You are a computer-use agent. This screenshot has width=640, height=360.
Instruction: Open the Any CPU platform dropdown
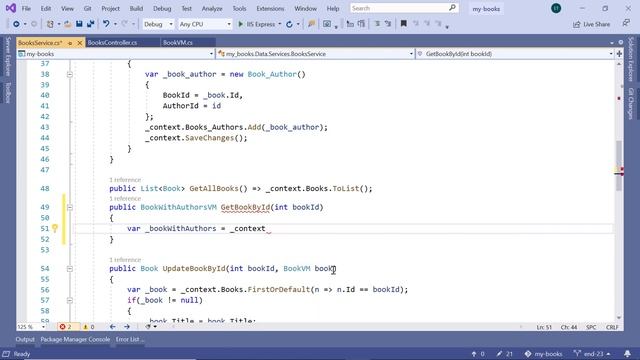[x=204, y=24]
